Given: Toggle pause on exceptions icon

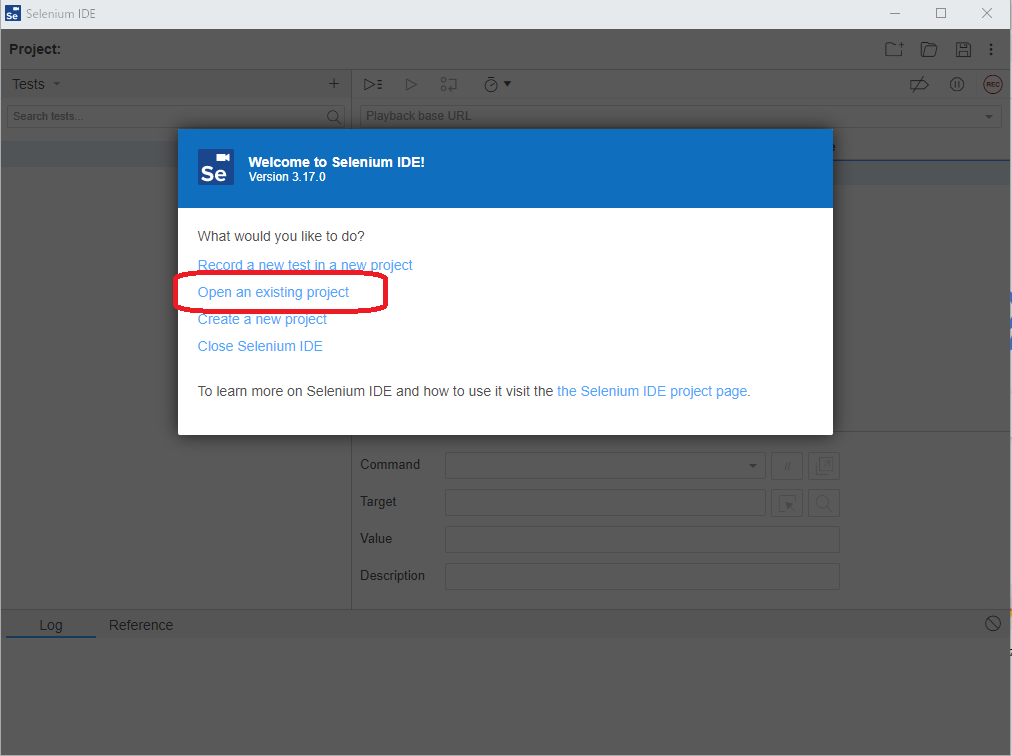Looking at the screenshot, I should 956,84.
